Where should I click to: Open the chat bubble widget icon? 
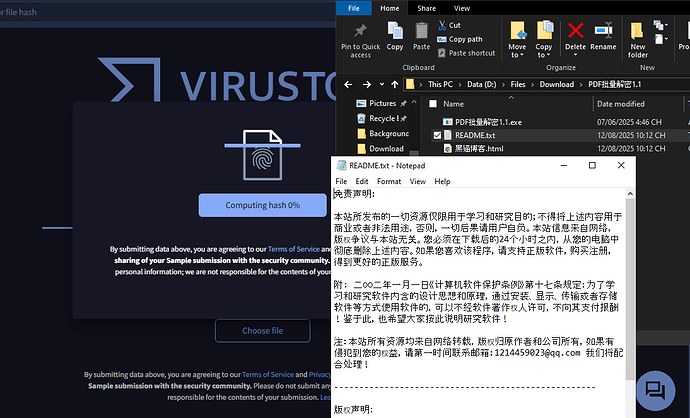[x=657, y=389]
